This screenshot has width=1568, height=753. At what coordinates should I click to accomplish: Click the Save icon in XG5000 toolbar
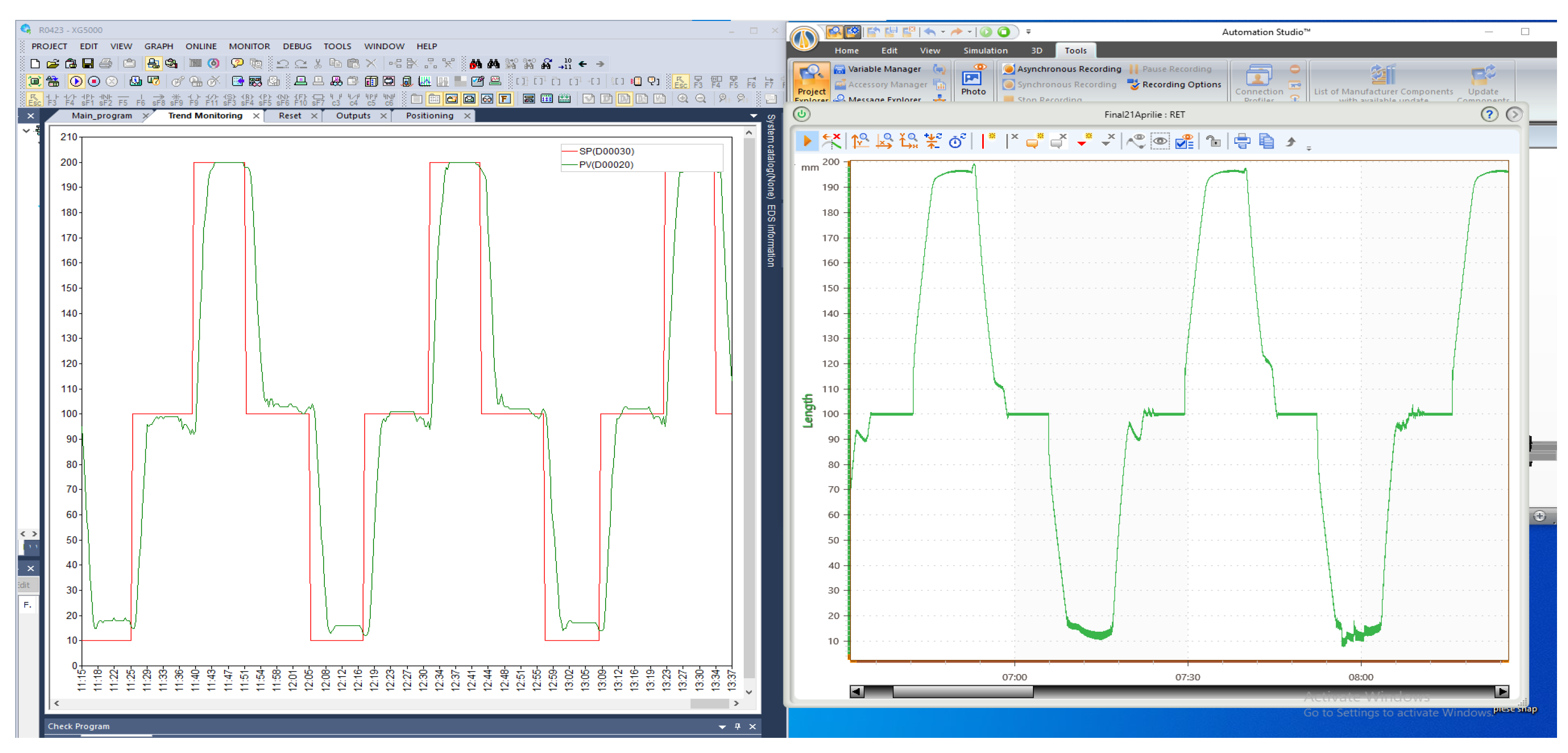(x=88, y=63)
